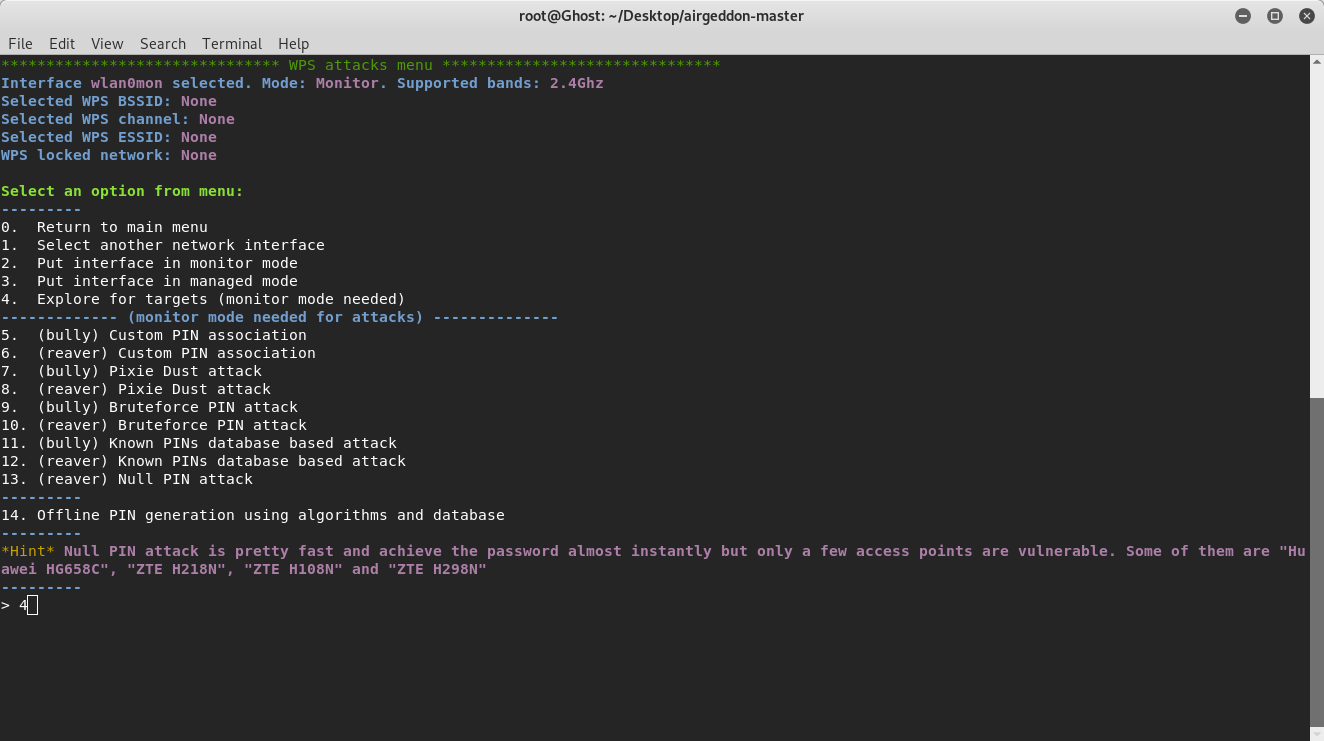This screenshot has width=1324, height=741.
Task: Click the '*Hint*' label text
Action: pos(28,551)
